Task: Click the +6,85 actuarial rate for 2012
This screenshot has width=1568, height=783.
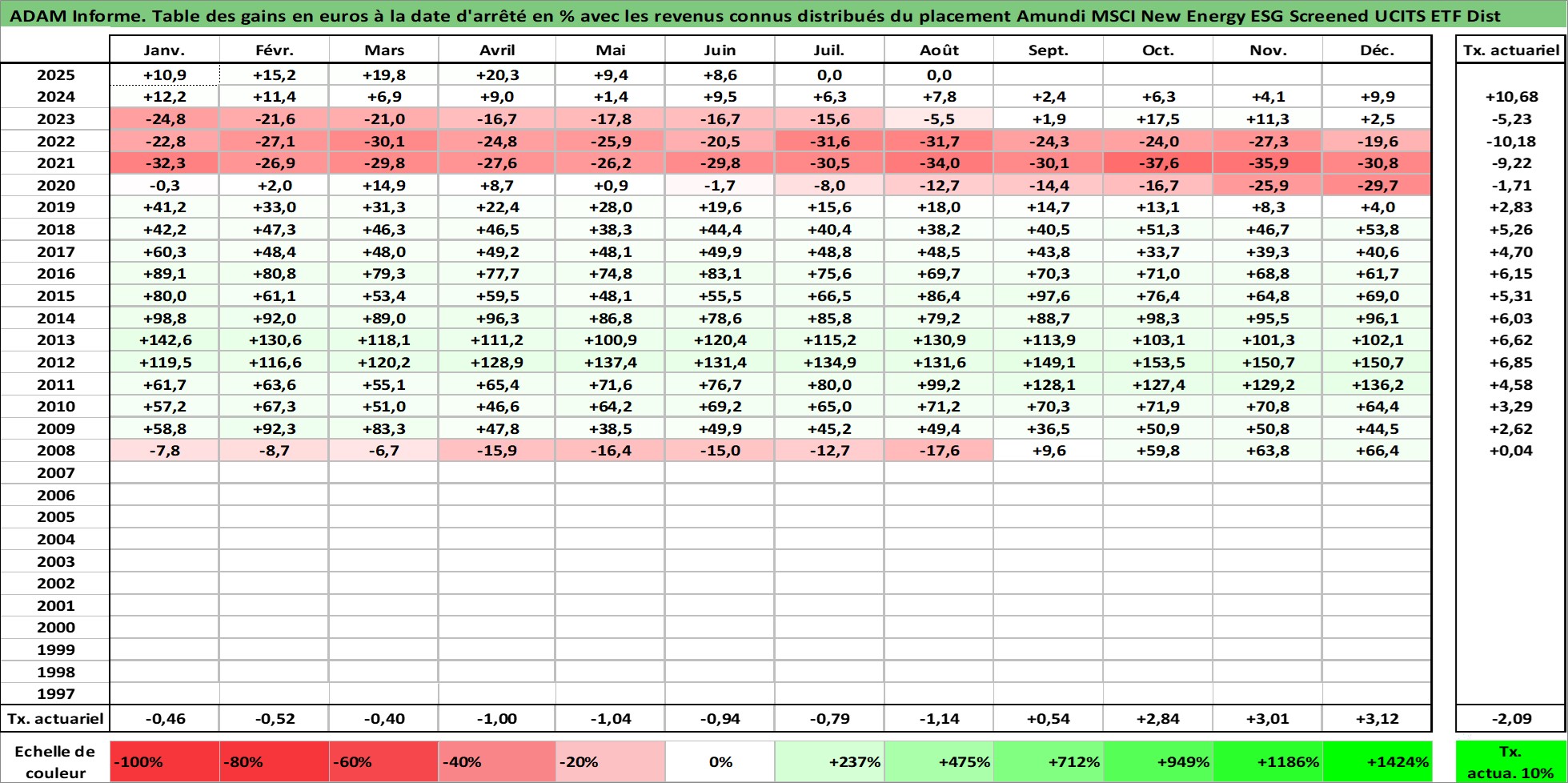Action: [1511, 363]
